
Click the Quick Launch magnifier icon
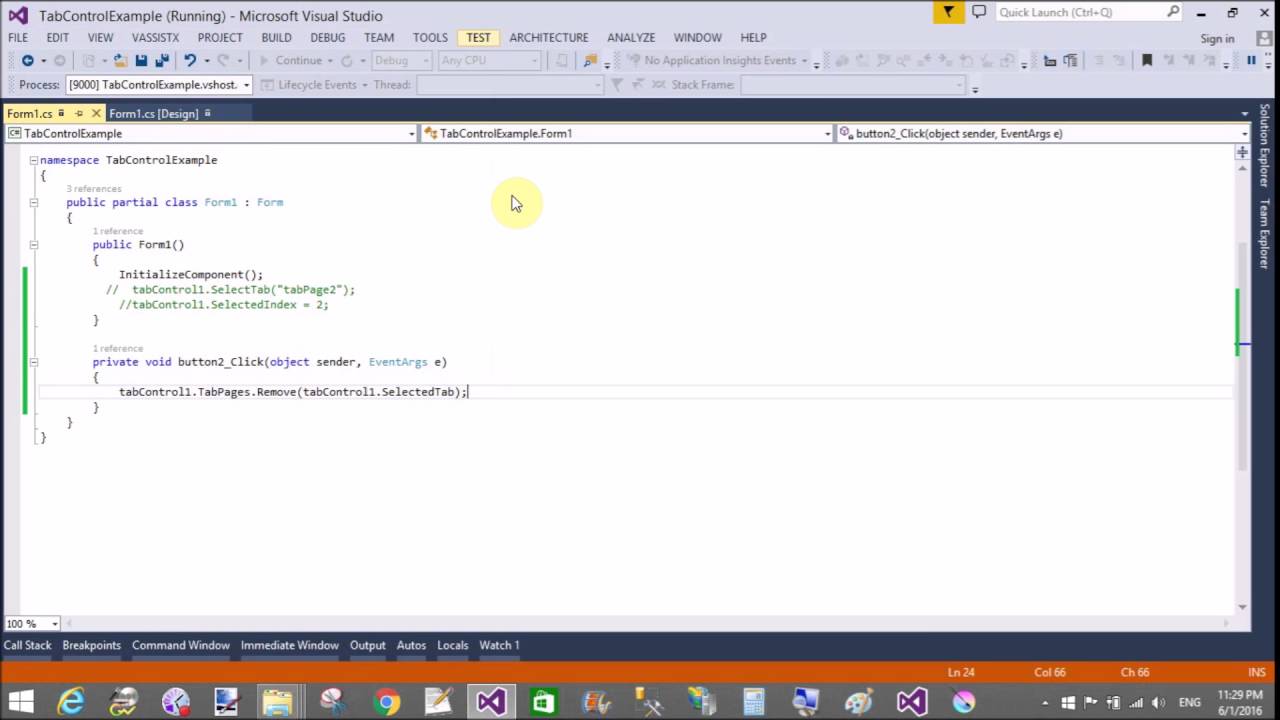coord(1173,12)
